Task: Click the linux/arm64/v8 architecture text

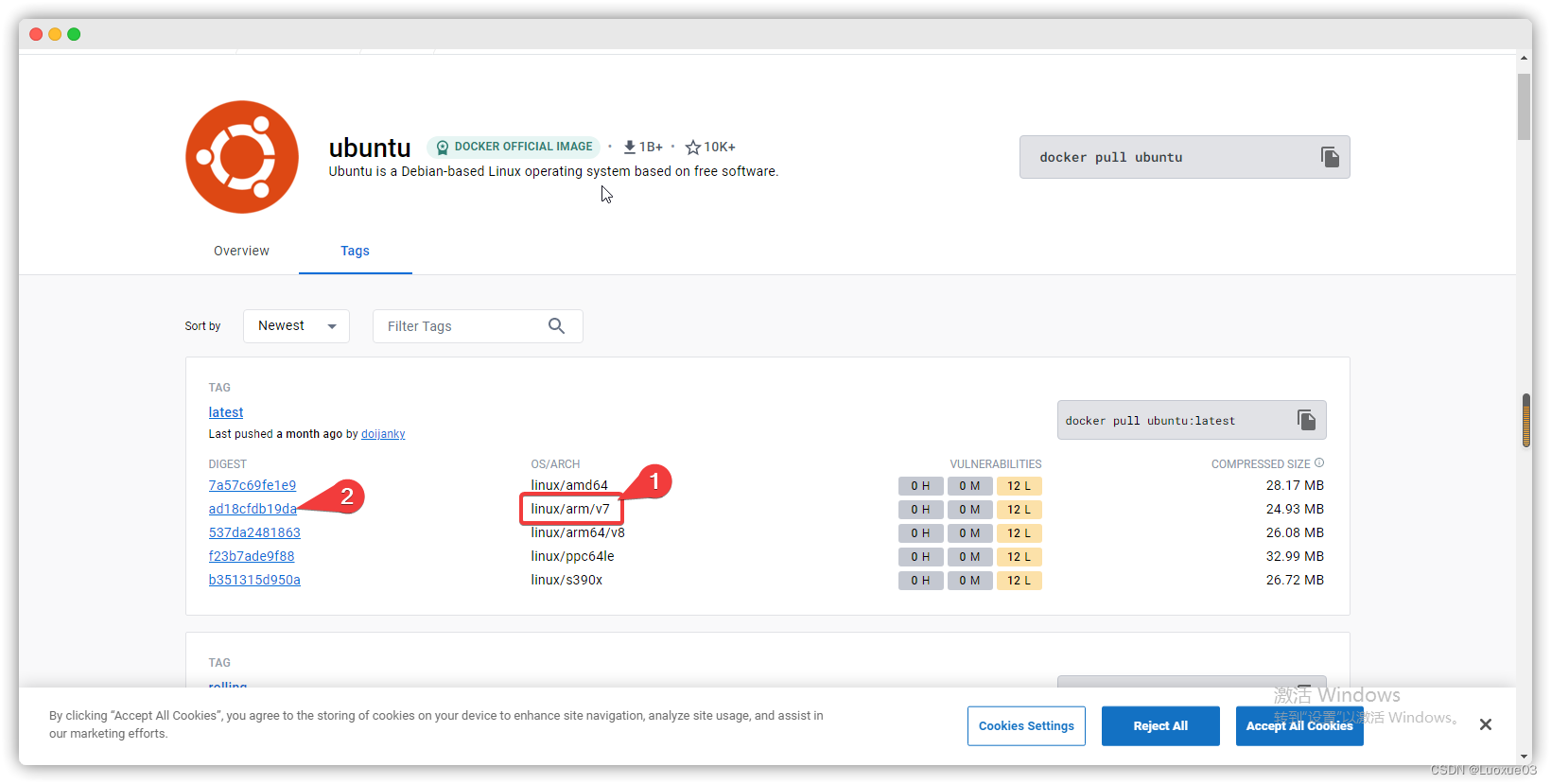Action: pos(578,532)
